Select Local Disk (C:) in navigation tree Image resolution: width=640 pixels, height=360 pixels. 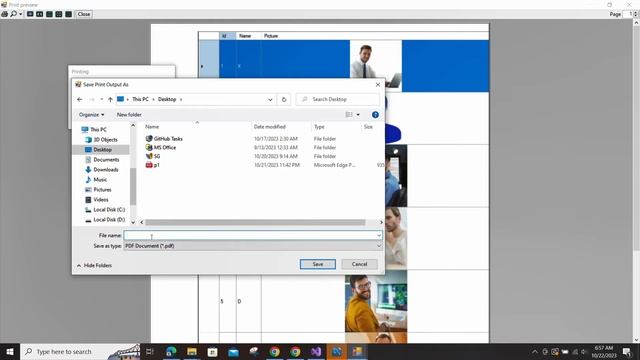pyautogui.click(x=109, y=210)
